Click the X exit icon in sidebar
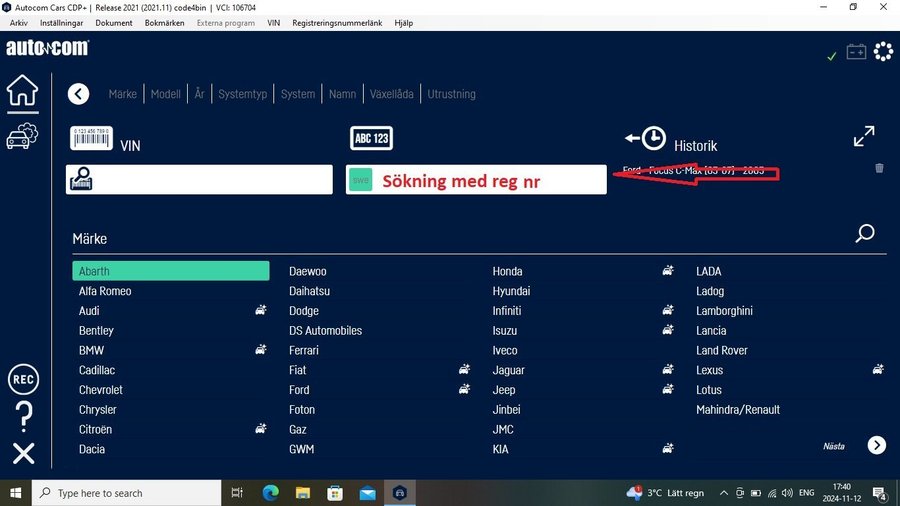900x506 pixels. (x=23, y=453)
